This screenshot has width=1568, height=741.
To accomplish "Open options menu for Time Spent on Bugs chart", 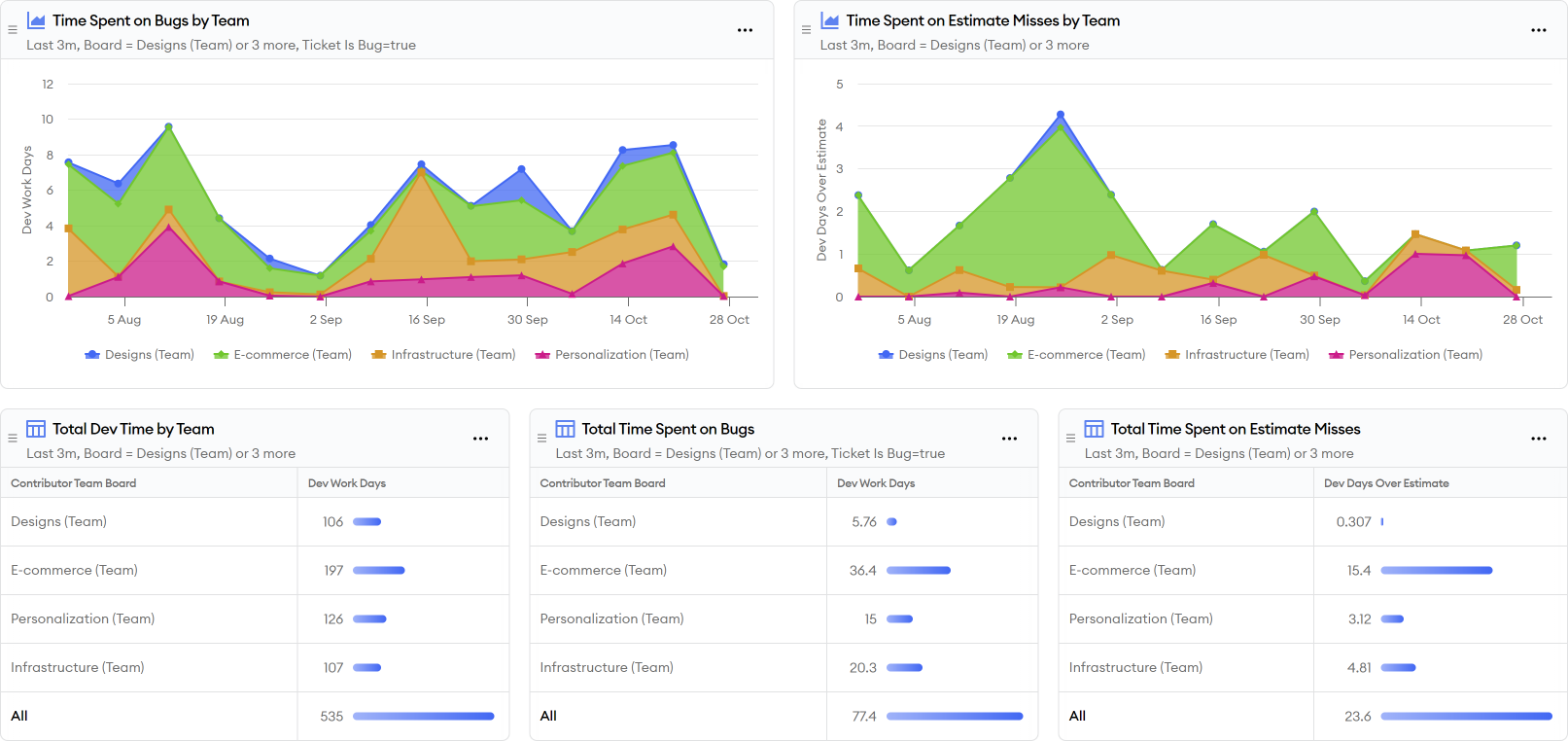I will 745,30.
